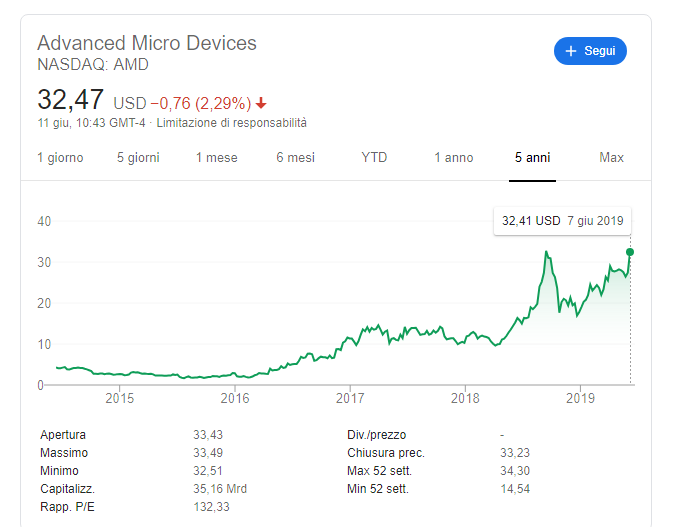
Task: Click the Rapp. P/E value 132,33
Action: 211,507
